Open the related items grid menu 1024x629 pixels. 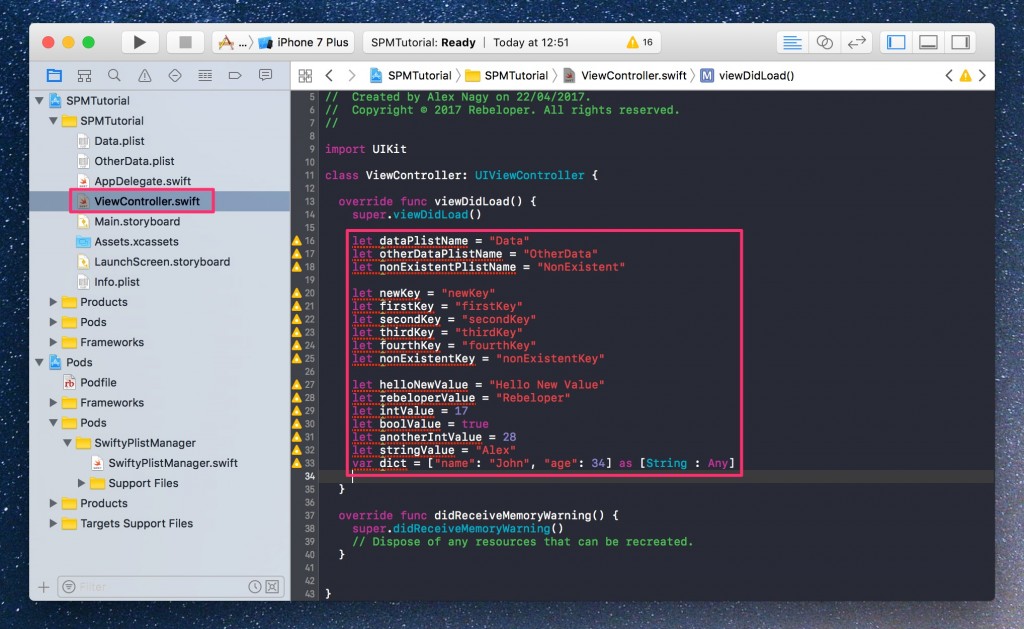click(x=305, y=76)
